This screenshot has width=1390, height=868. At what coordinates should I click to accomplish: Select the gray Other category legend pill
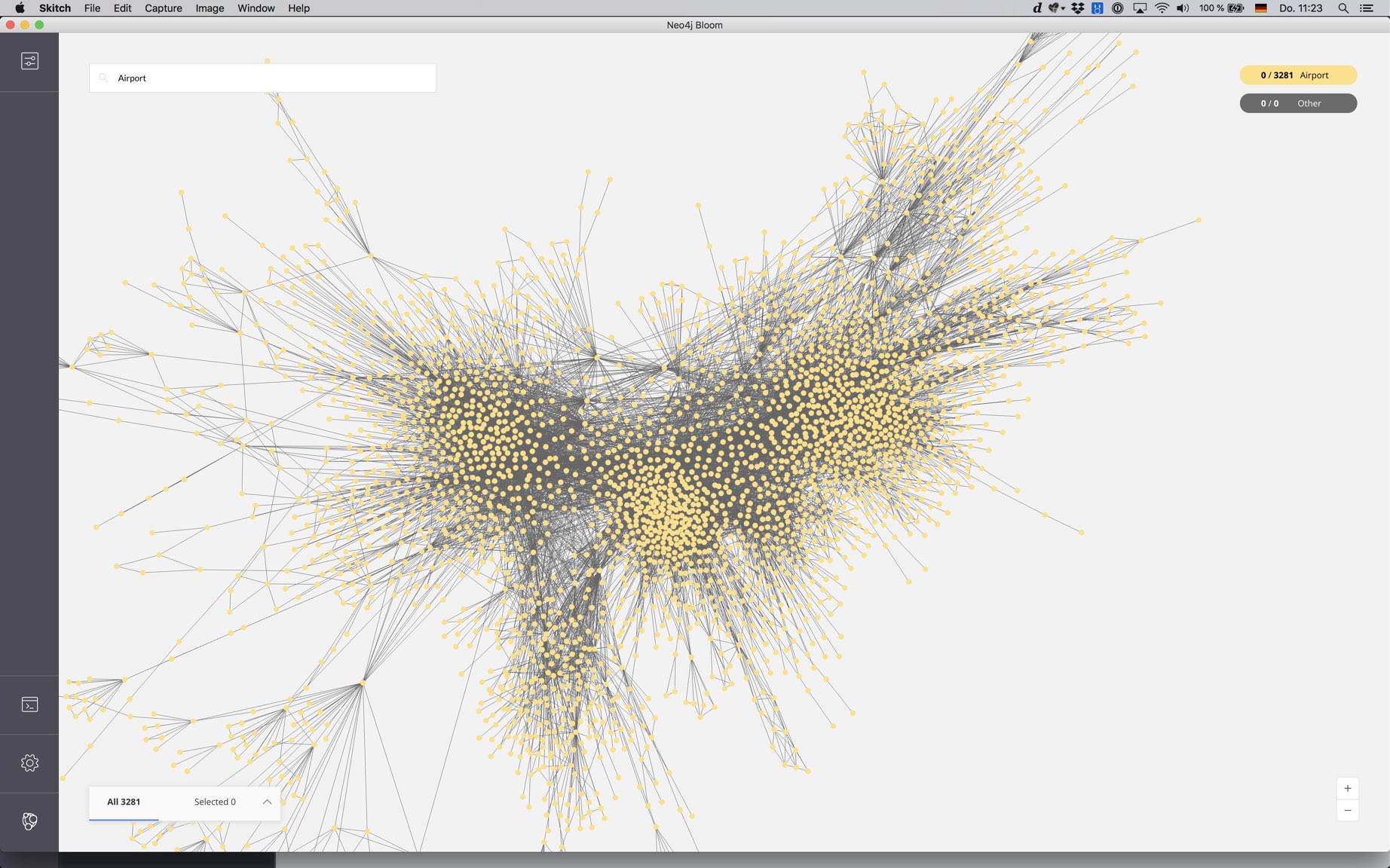(1298, 103)
